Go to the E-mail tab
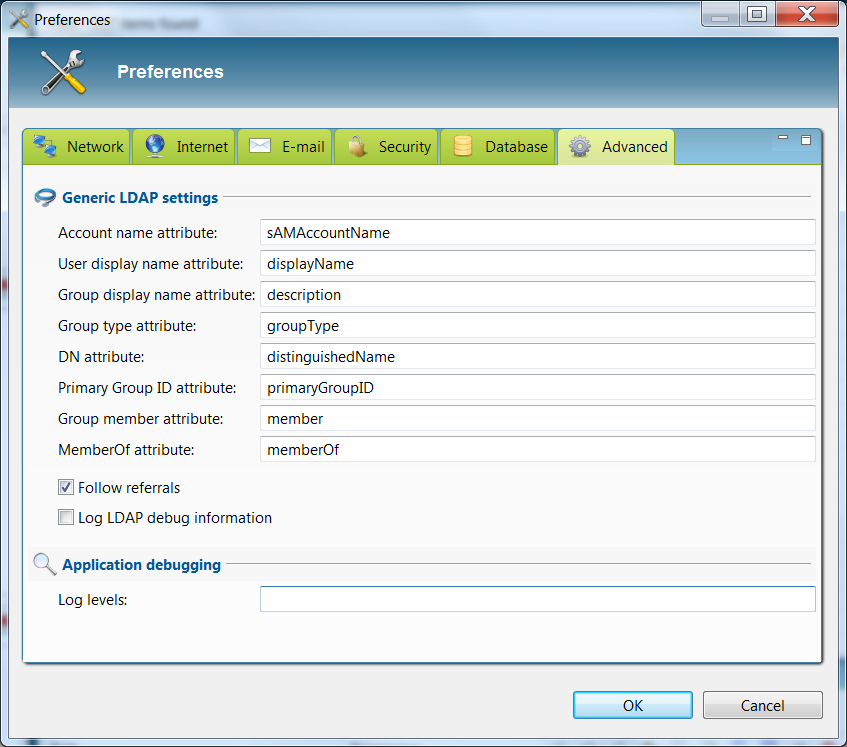The width and height of the screenshot is (847, 747). [x=285, y=146]
